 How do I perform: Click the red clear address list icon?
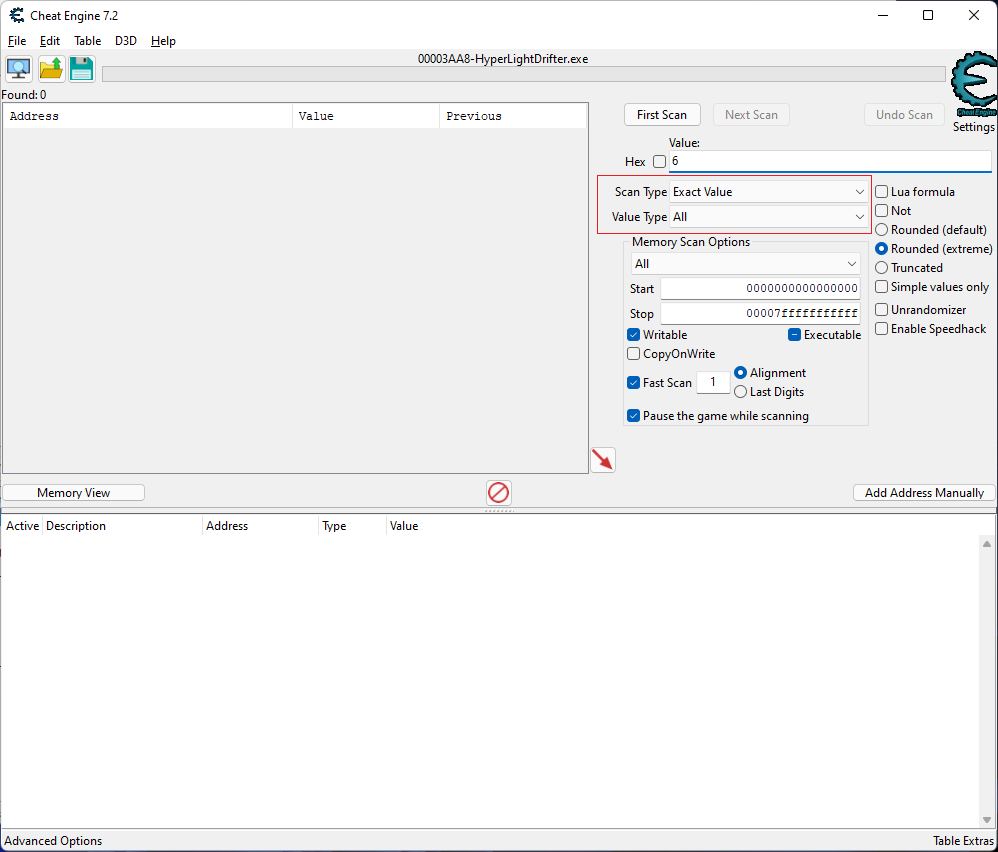498,492
